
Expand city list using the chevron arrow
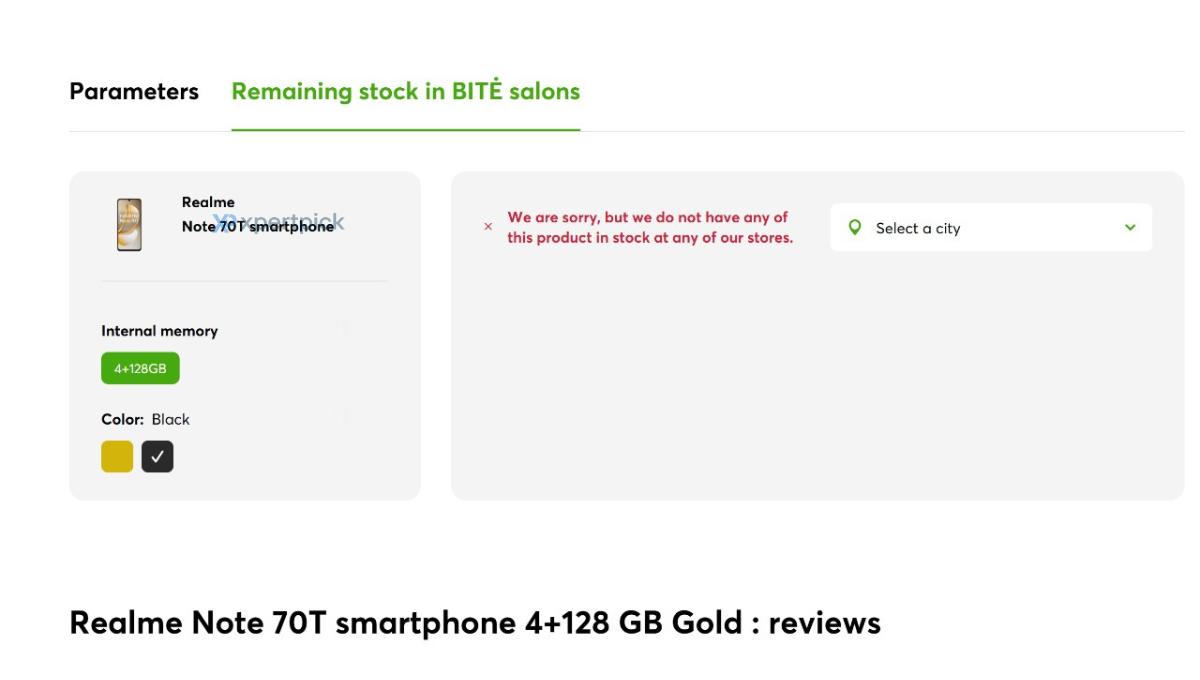click(1130, 228)
